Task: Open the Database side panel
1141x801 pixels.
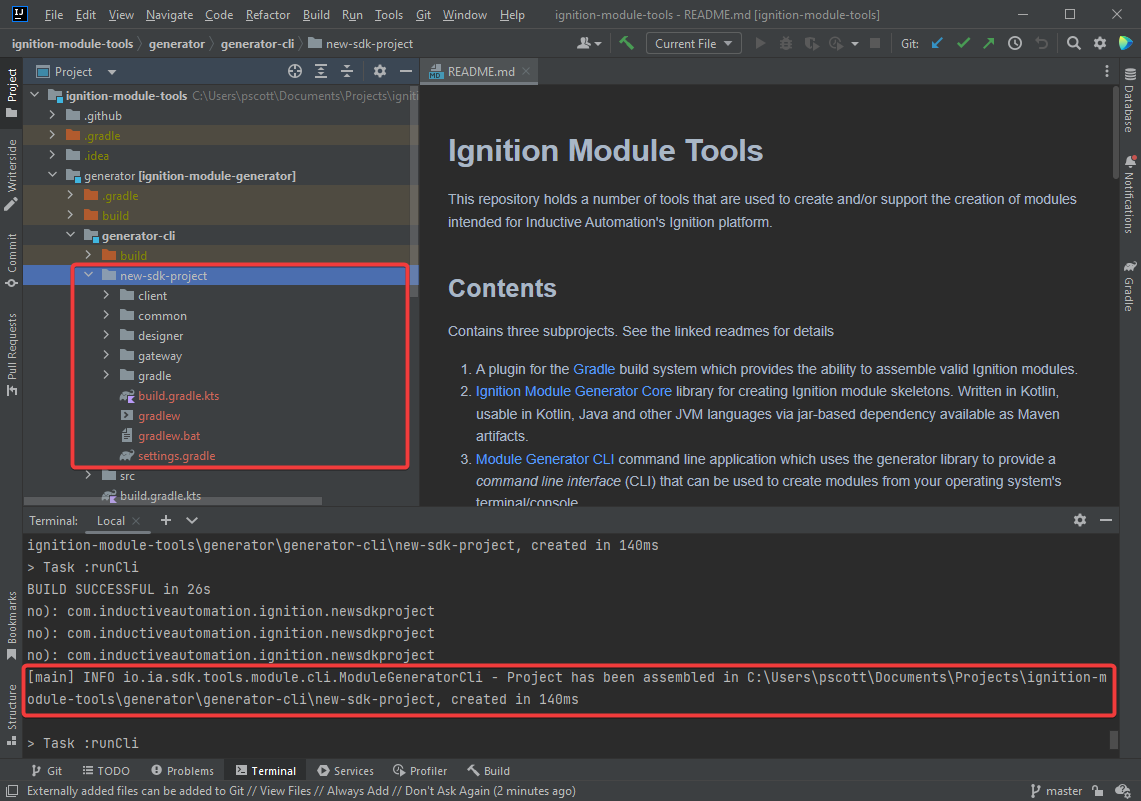Action: coord(1129,100)
